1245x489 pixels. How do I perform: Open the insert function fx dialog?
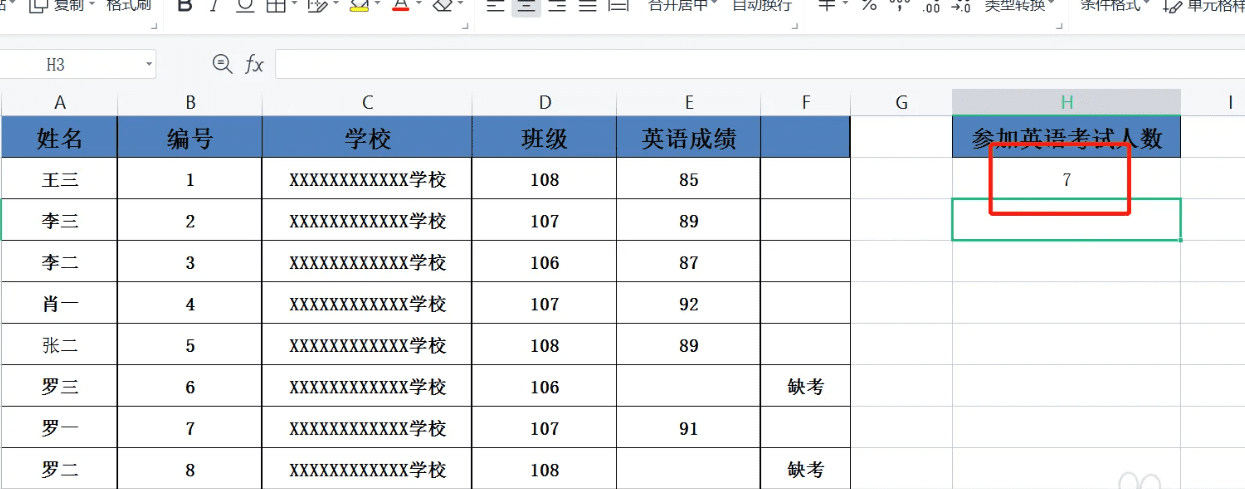point(255,65)
